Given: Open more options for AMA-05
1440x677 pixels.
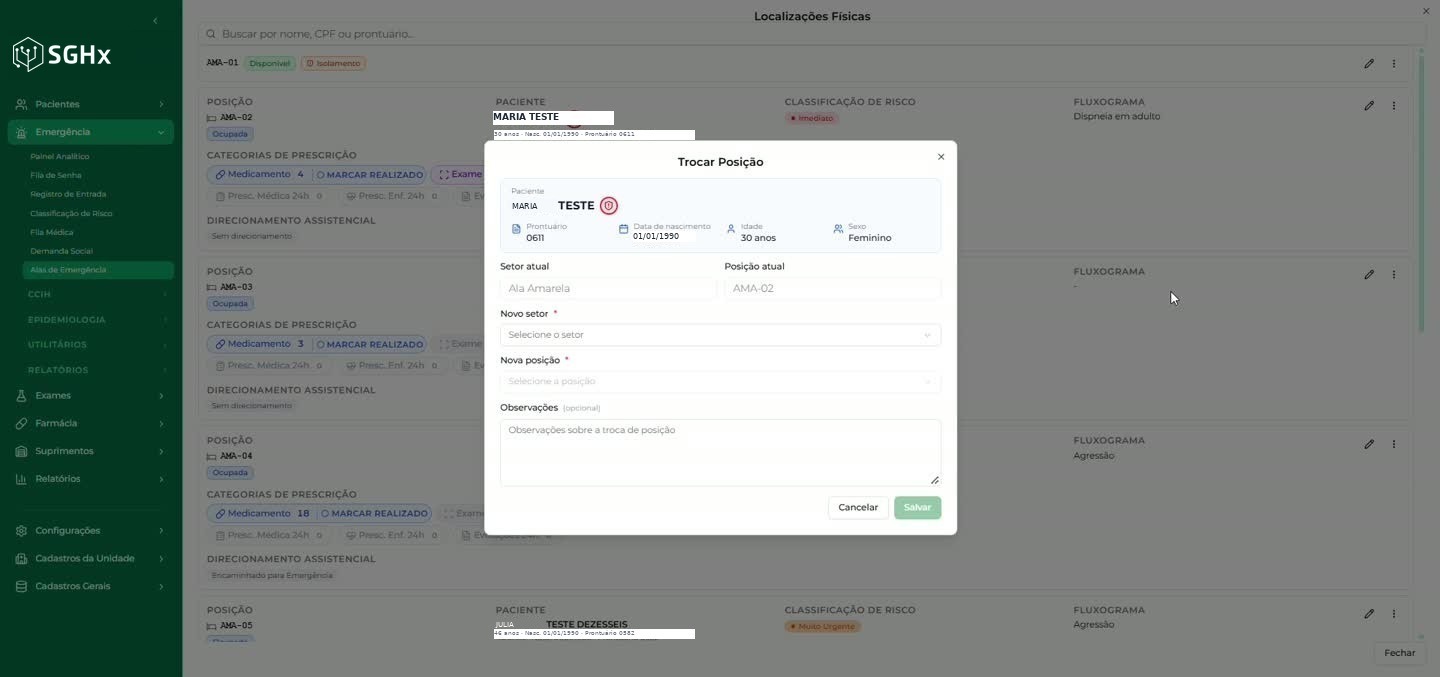Looking at the screenshot, I should pyautogui.click(x=1394, y=614).
